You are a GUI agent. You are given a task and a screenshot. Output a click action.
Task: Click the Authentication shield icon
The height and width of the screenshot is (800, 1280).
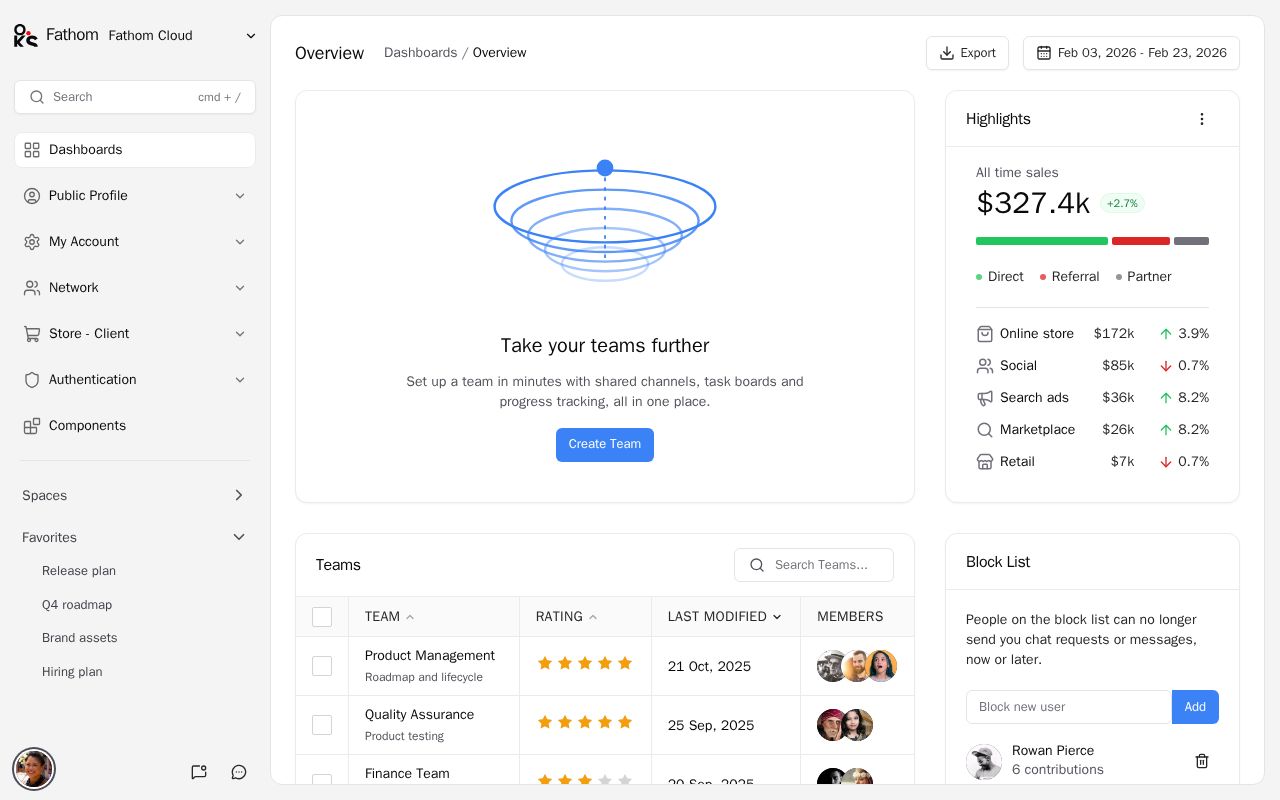(32, 380)
